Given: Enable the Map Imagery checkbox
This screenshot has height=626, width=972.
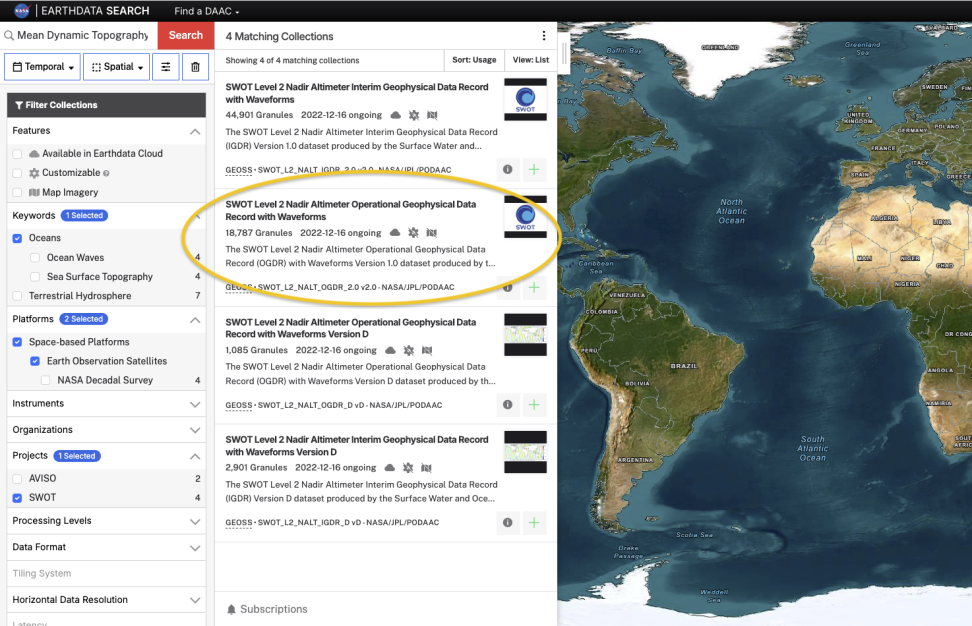Looking at the screenshot, I should pyautogui.click(x=17, y=192).
